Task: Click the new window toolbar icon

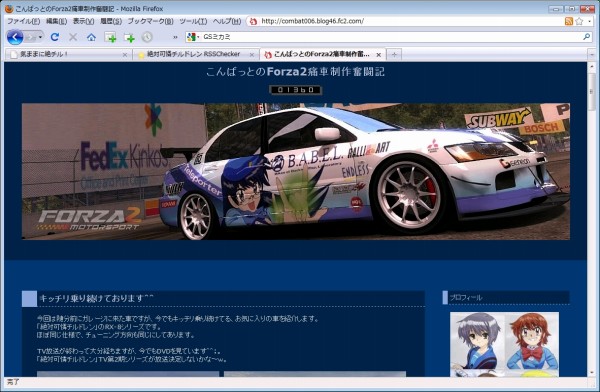Action: point(110,37)
